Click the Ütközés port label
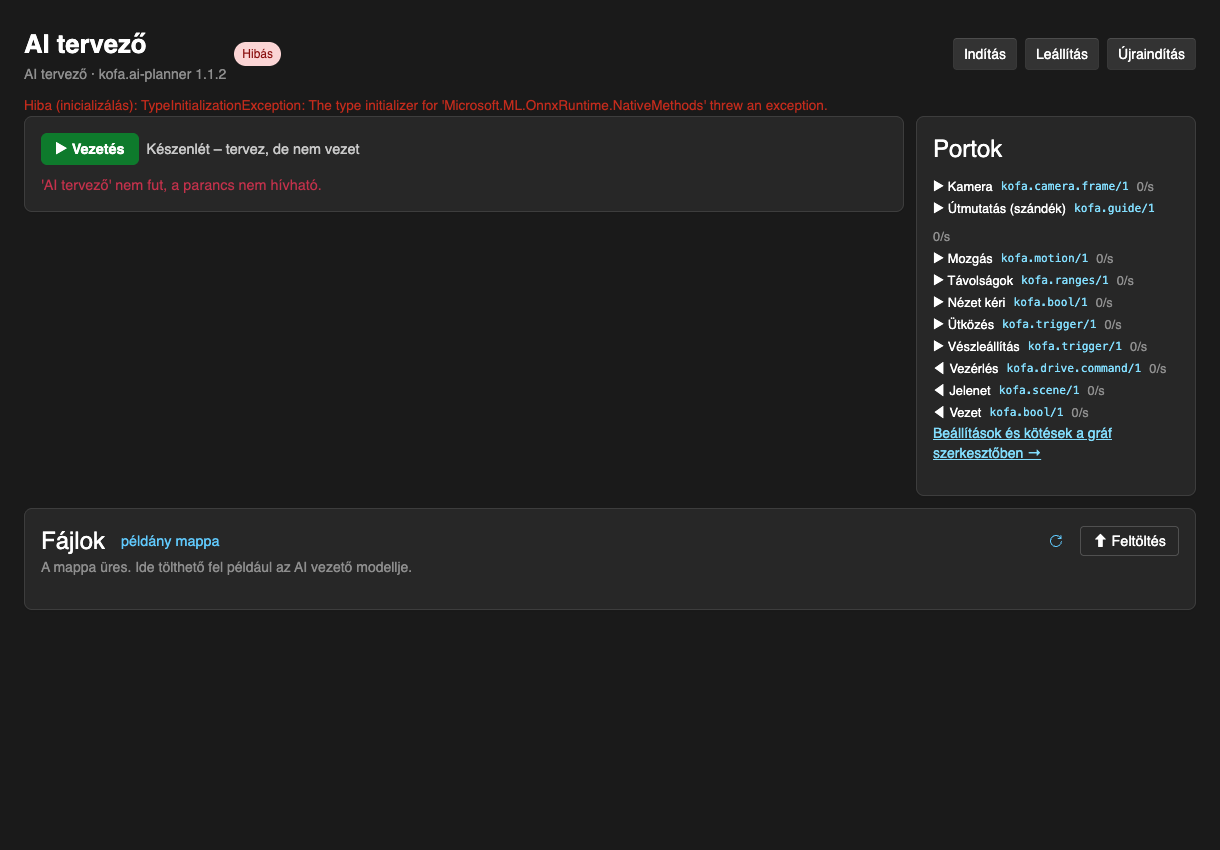Viewport: 1220px width, 850px height. 971,324
